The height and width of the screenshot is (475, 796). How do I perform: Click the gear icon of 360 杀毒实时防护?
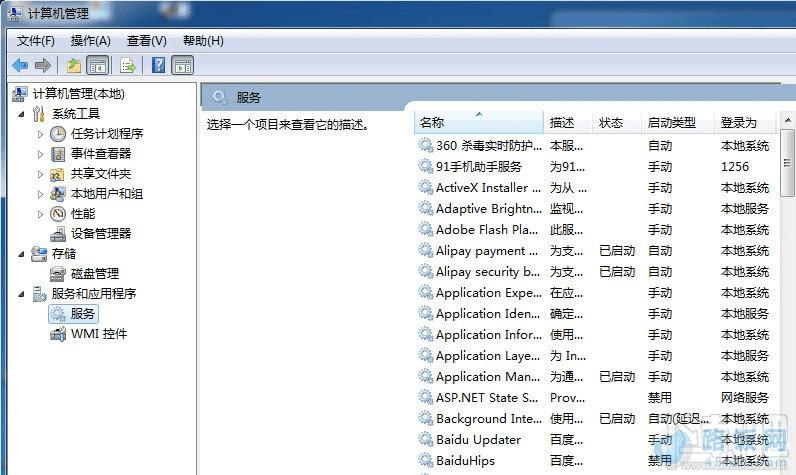[425, 146]
